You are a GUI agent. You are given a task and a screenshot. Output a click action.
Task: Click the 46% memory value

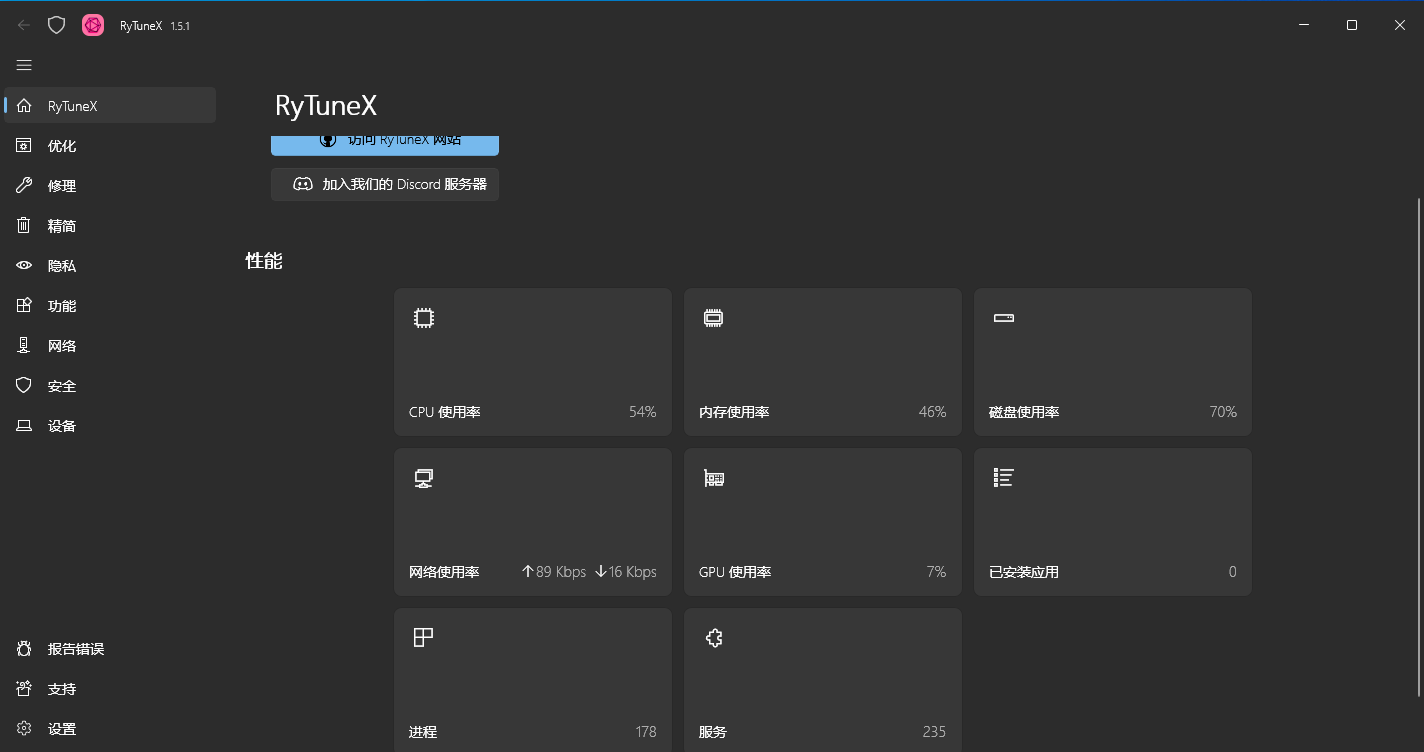tap(933, 412)
